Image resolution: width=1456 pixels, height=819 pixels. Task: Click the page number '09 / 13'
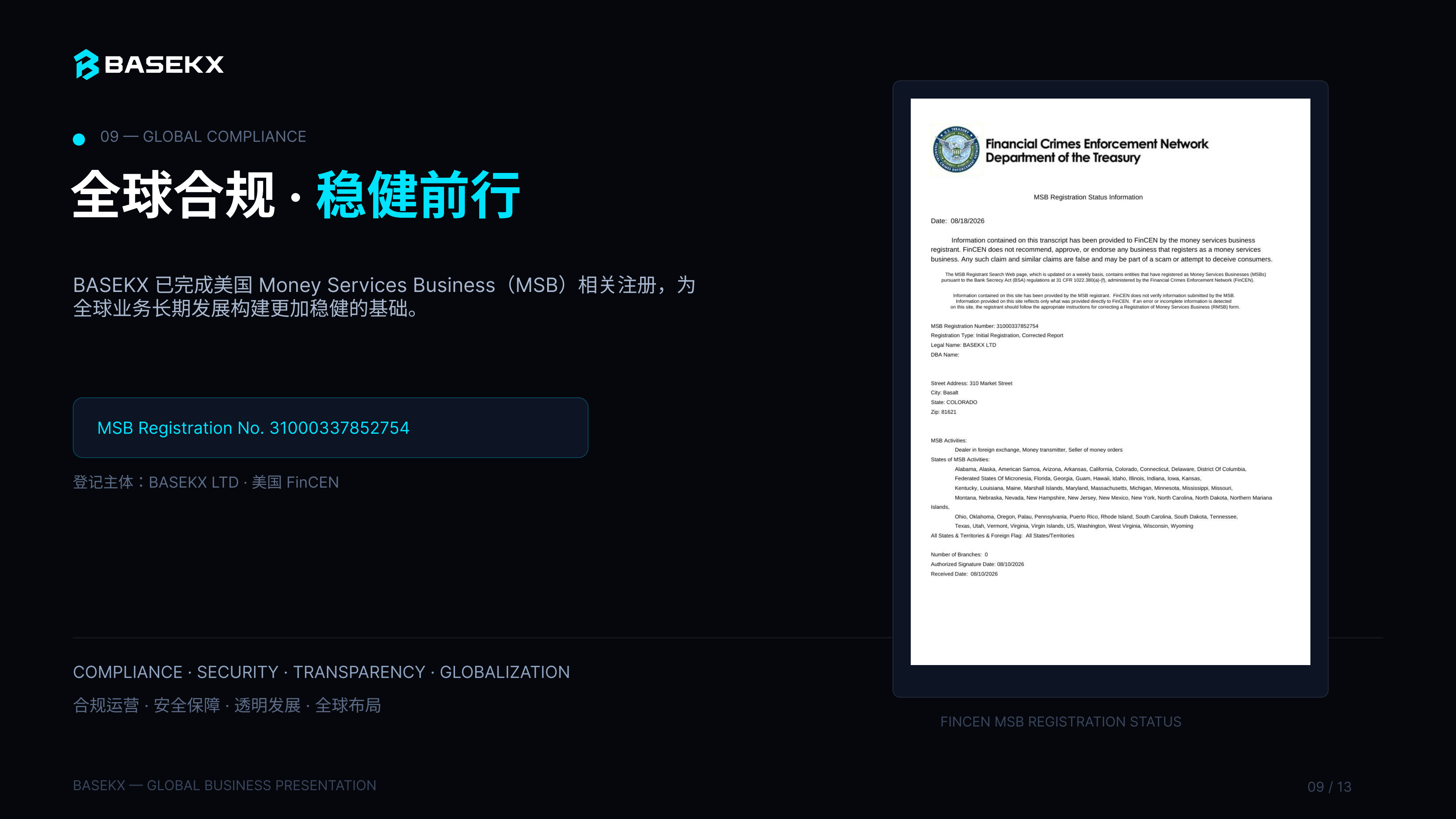(x=1329, y=787)
